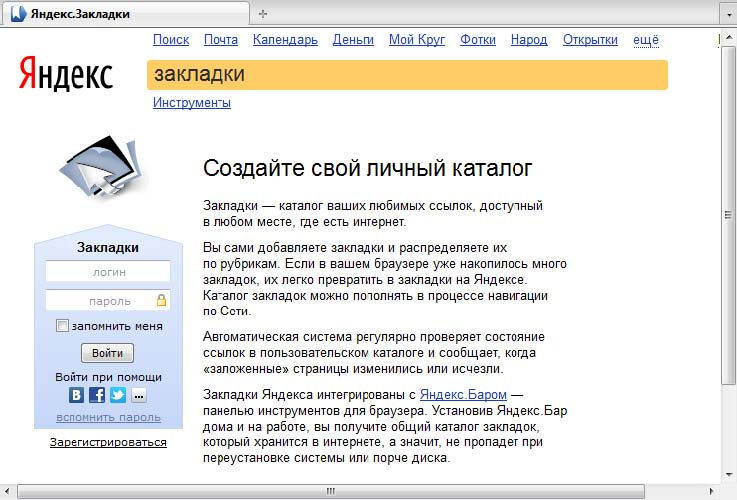Sign in with the Facebook icon

click(x=97, y=395)
